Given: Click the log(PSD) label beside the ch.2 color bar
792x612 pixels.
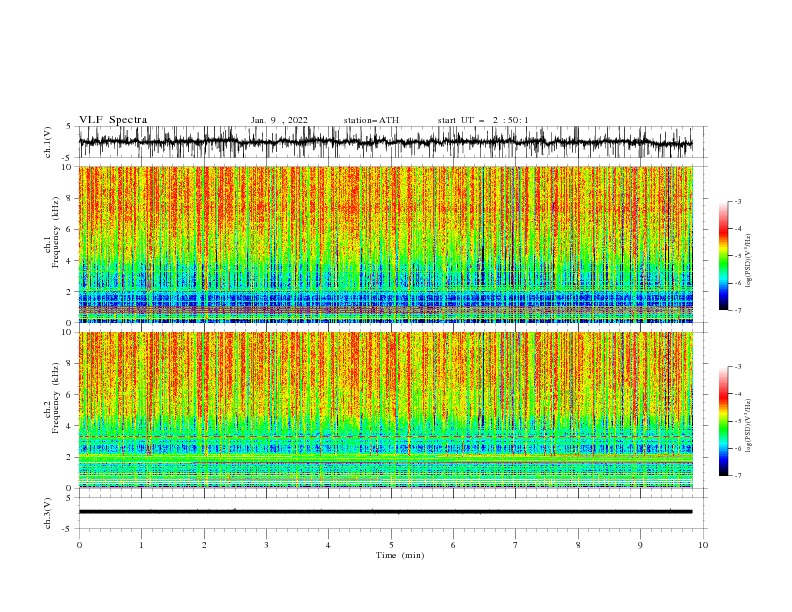Looking at the screenshot, I should tap(749, 426).
